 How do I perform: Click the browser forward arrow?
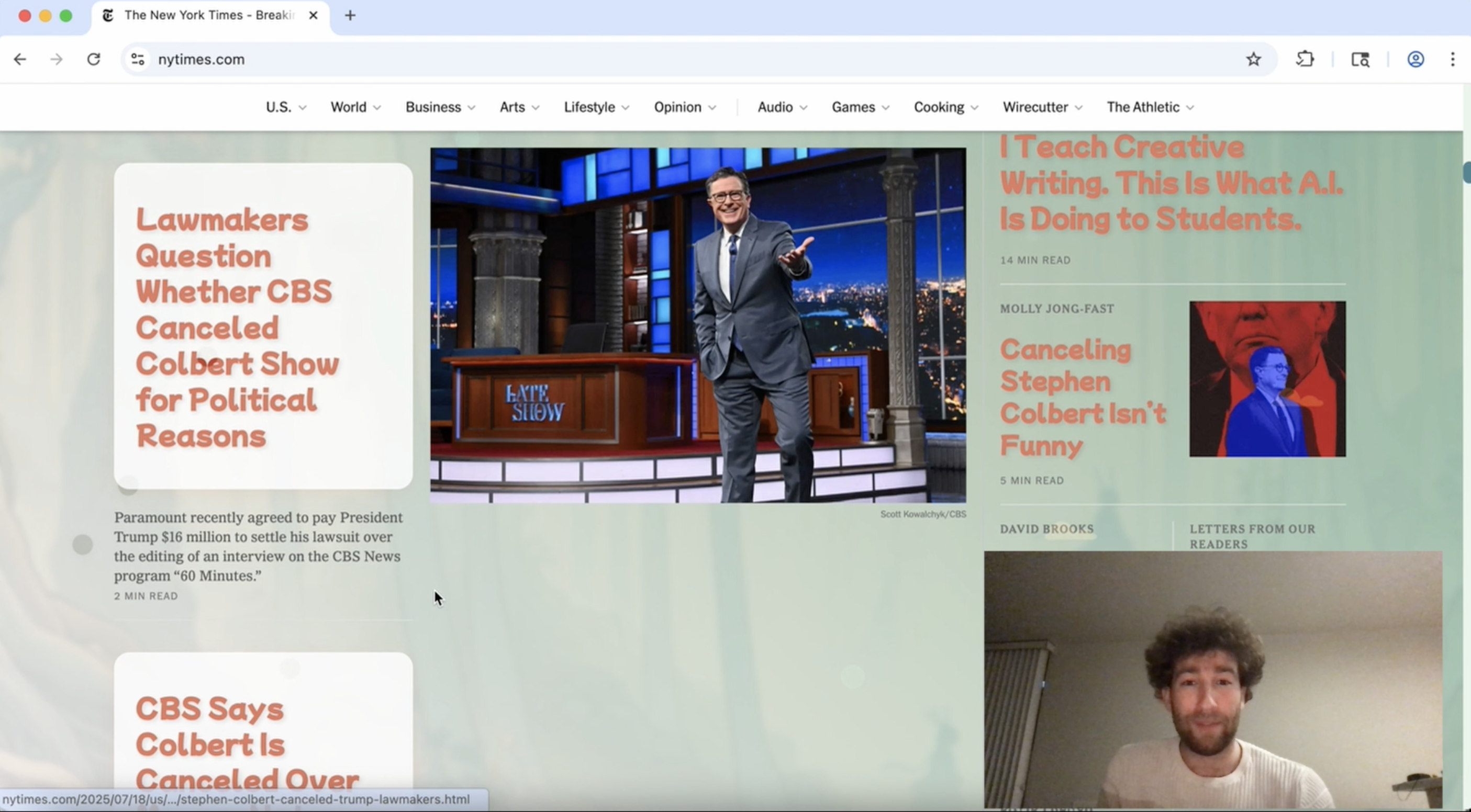57,59
